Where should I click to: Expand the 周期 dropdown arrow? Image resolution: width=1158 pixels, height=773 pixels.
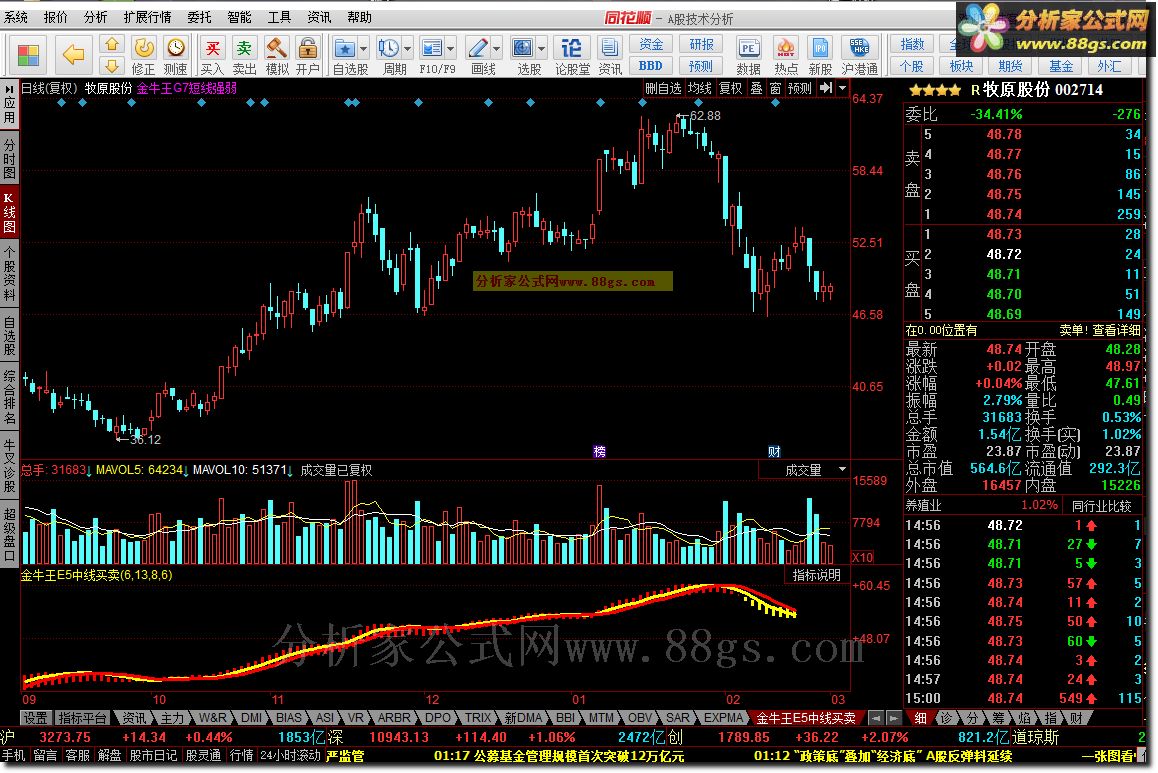tap(408, 49)
